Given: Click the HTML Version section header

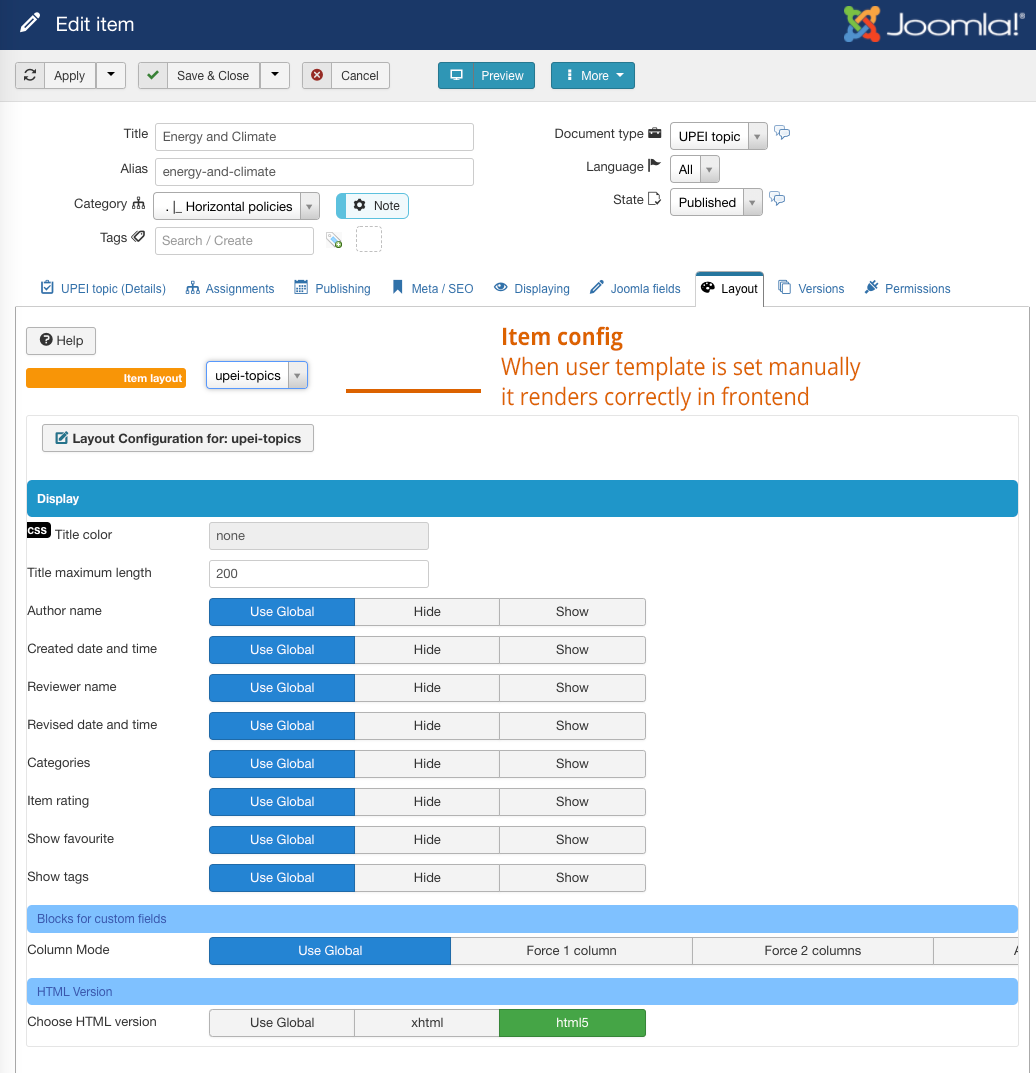Looking at the screenshot, I should pos(522,992).
